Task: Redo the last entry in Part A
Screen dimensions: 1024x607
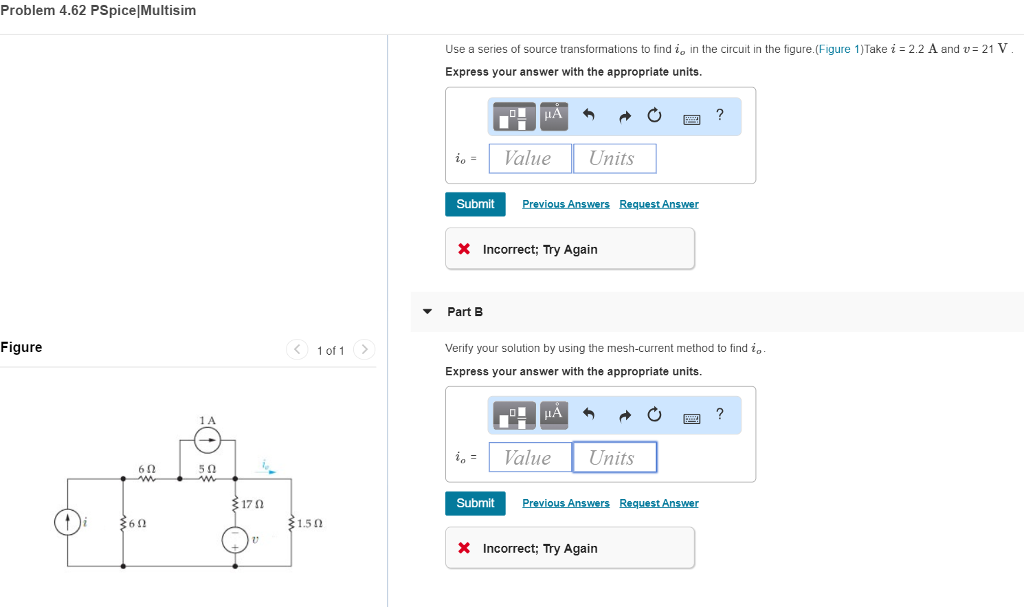Action: click(624, 114)
